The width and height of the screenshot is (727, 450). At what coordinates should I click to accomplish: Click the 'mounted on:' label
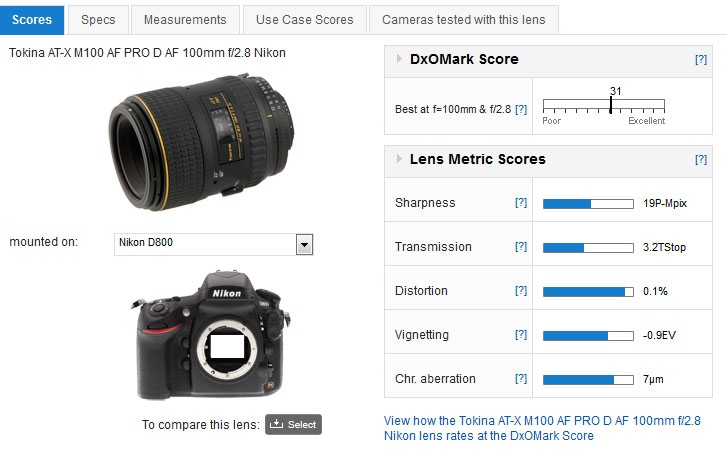click(x=44, y=242)
